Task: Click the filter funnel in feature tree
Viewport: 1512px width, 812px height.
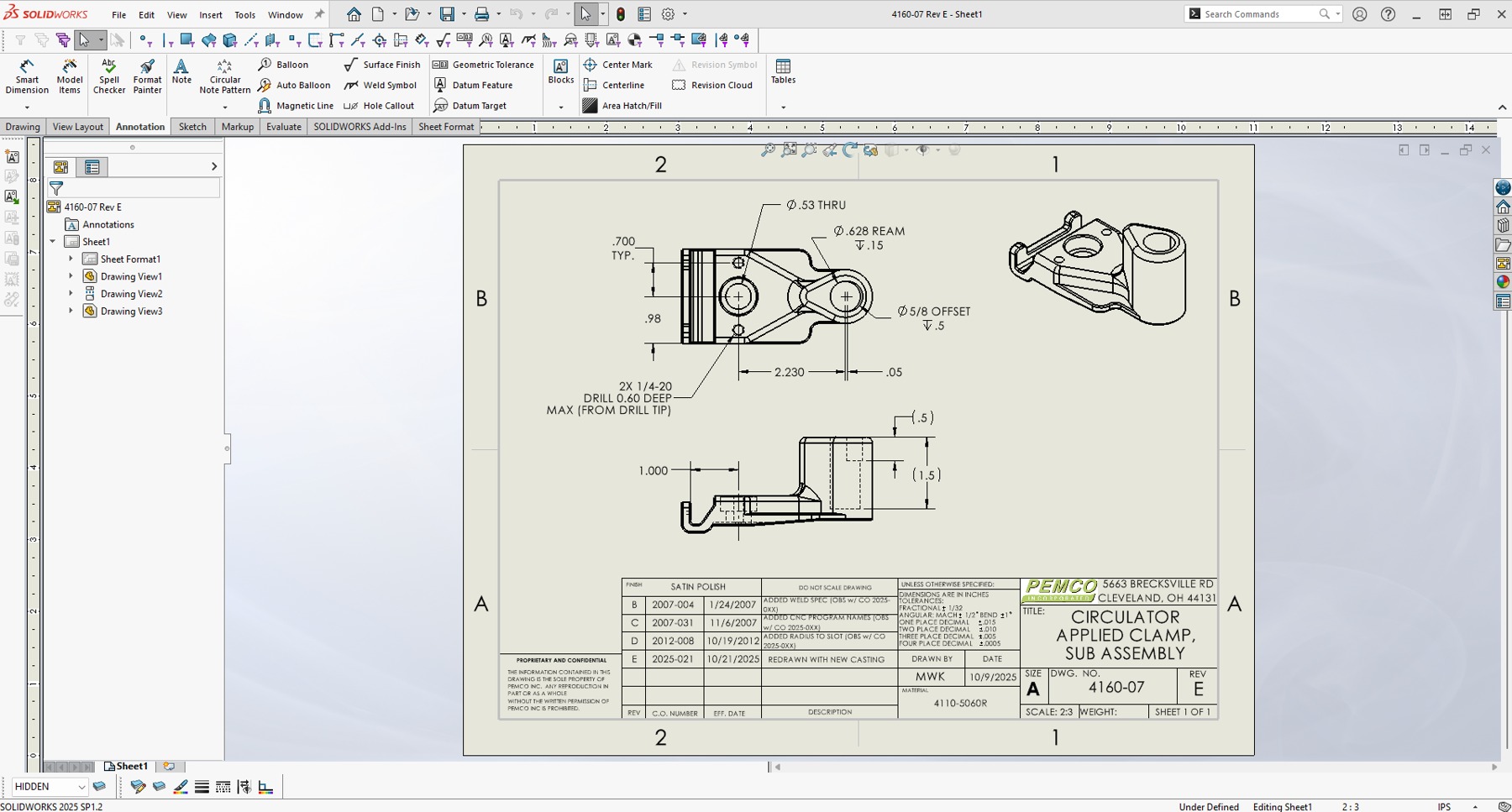Action: pos(56,188)
